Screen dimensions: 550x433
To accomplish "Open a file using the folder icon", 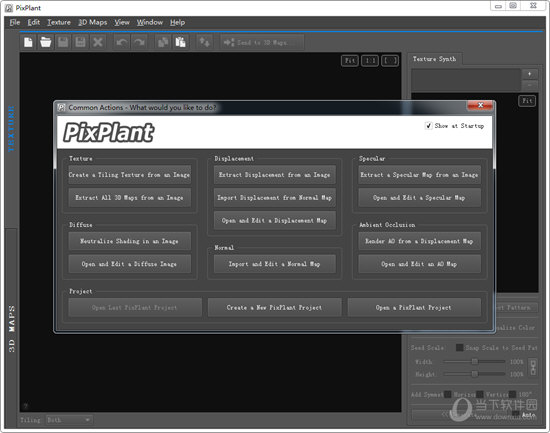I will (x=46, y=42).
